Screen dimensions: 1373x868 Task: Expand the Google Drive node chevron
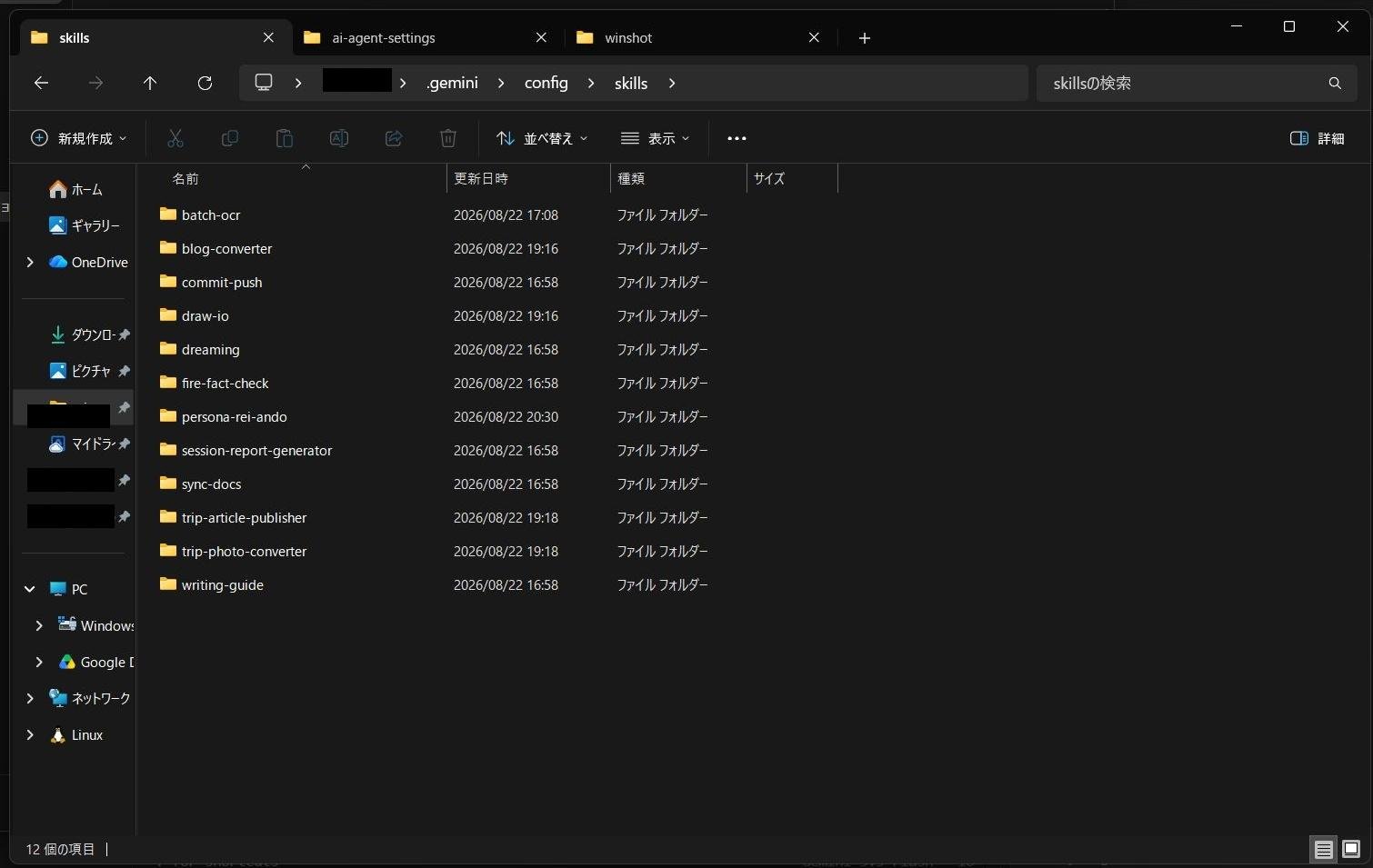click(39, 662)
